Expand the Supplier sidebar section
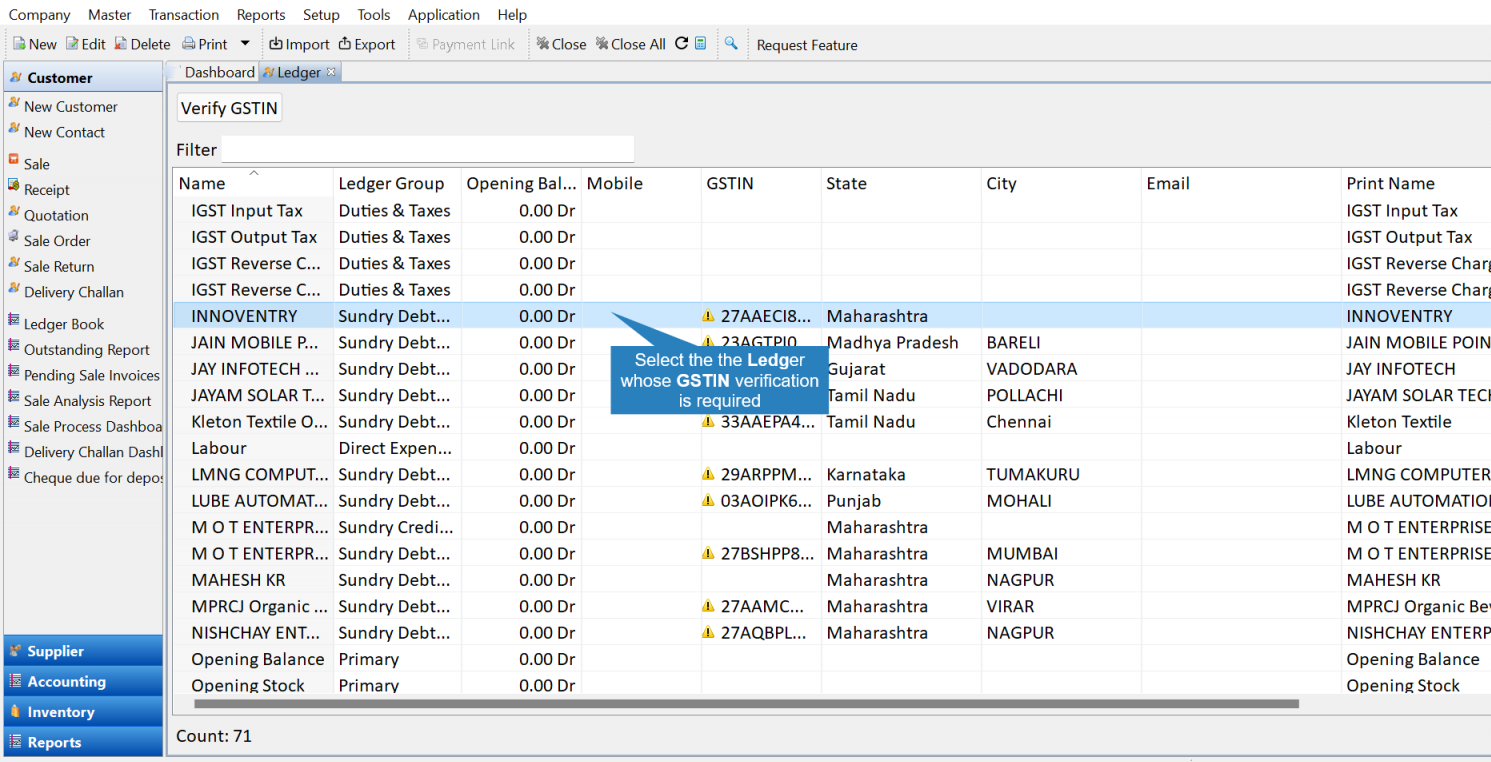Screen dimensions: 1491x762 pyautogui.click(x=83, y=651)
